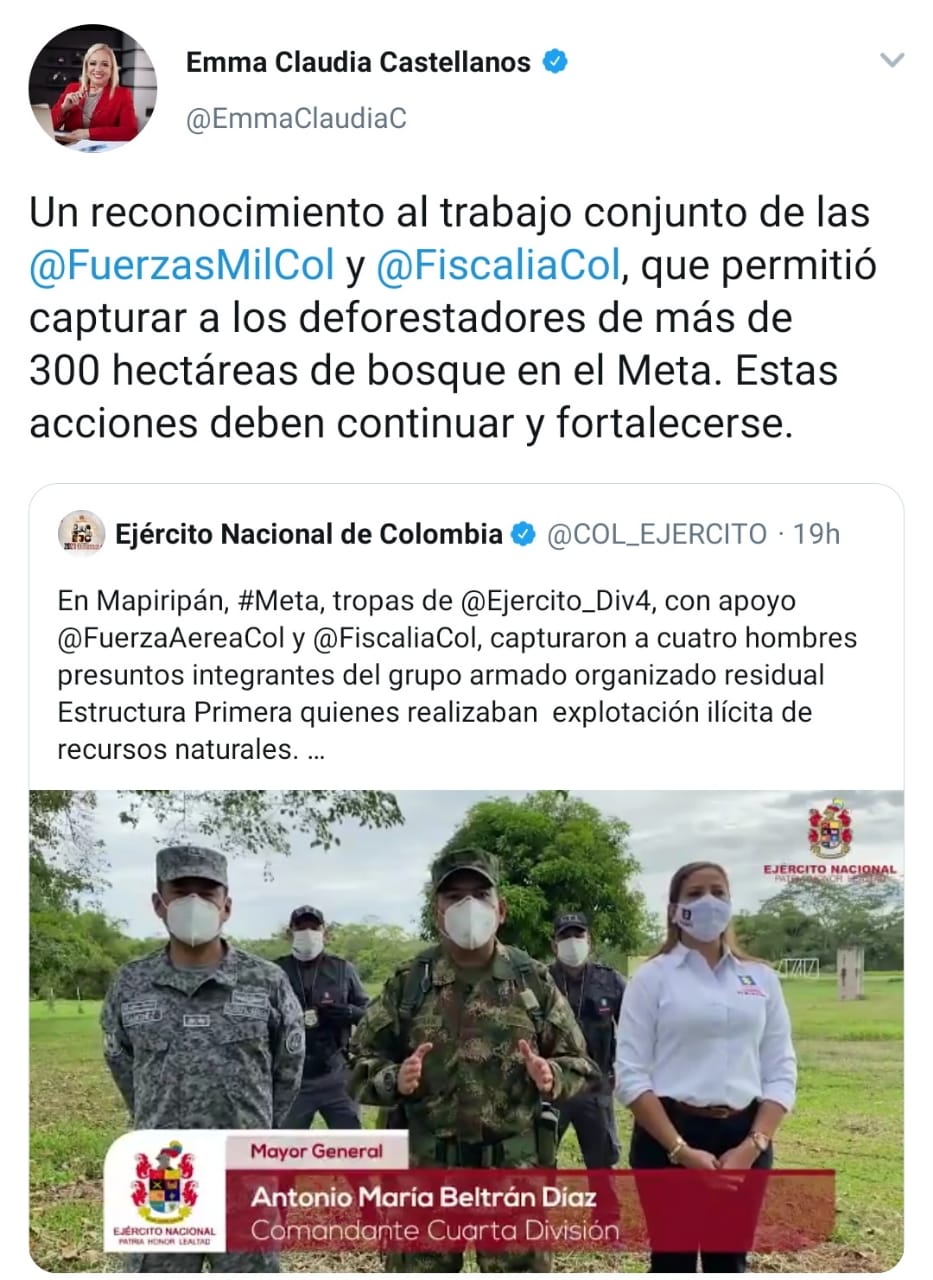Open Ejército Nacional de Colombia avatar
The width and height of the screenshot is (933, 1280).
coord(81,534)
